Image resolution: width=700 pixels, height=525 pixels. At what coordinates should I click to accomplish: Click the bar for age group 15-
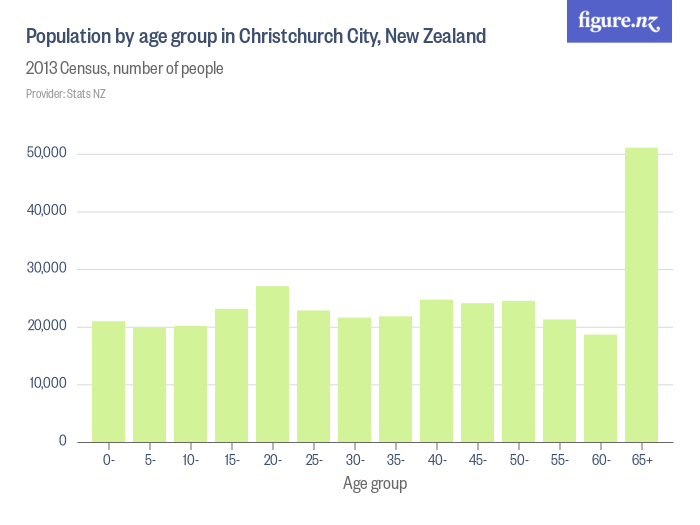tap(231, 375)
